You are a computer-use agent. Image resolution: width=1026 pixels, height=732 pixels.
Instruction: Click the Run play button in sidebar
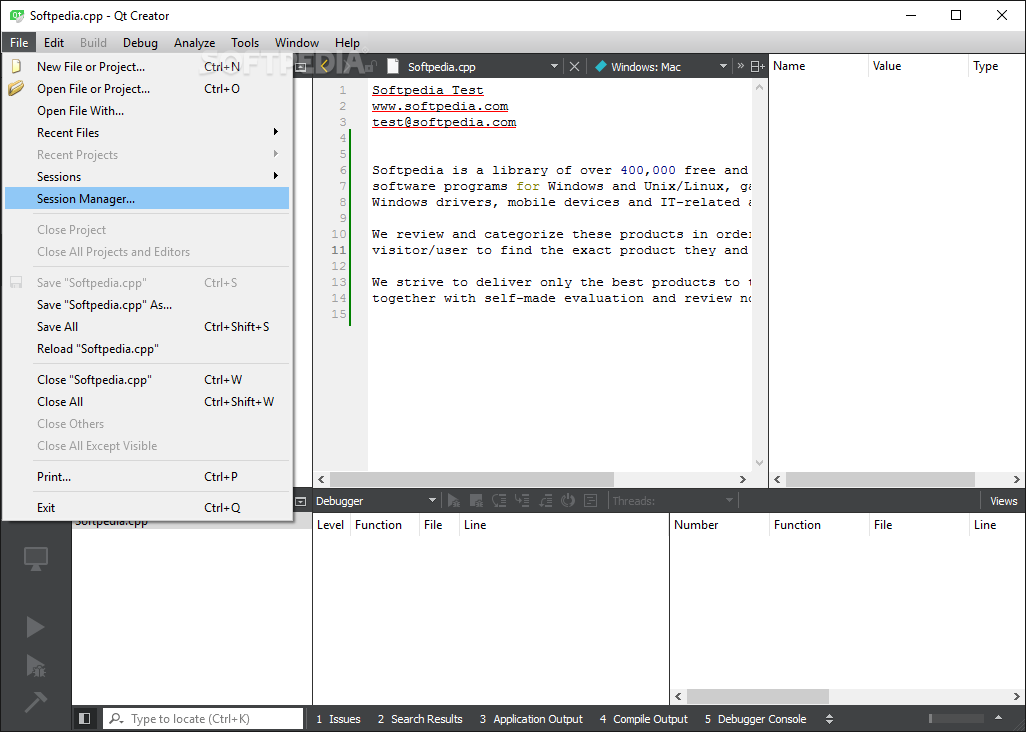(x=35, y=626)
